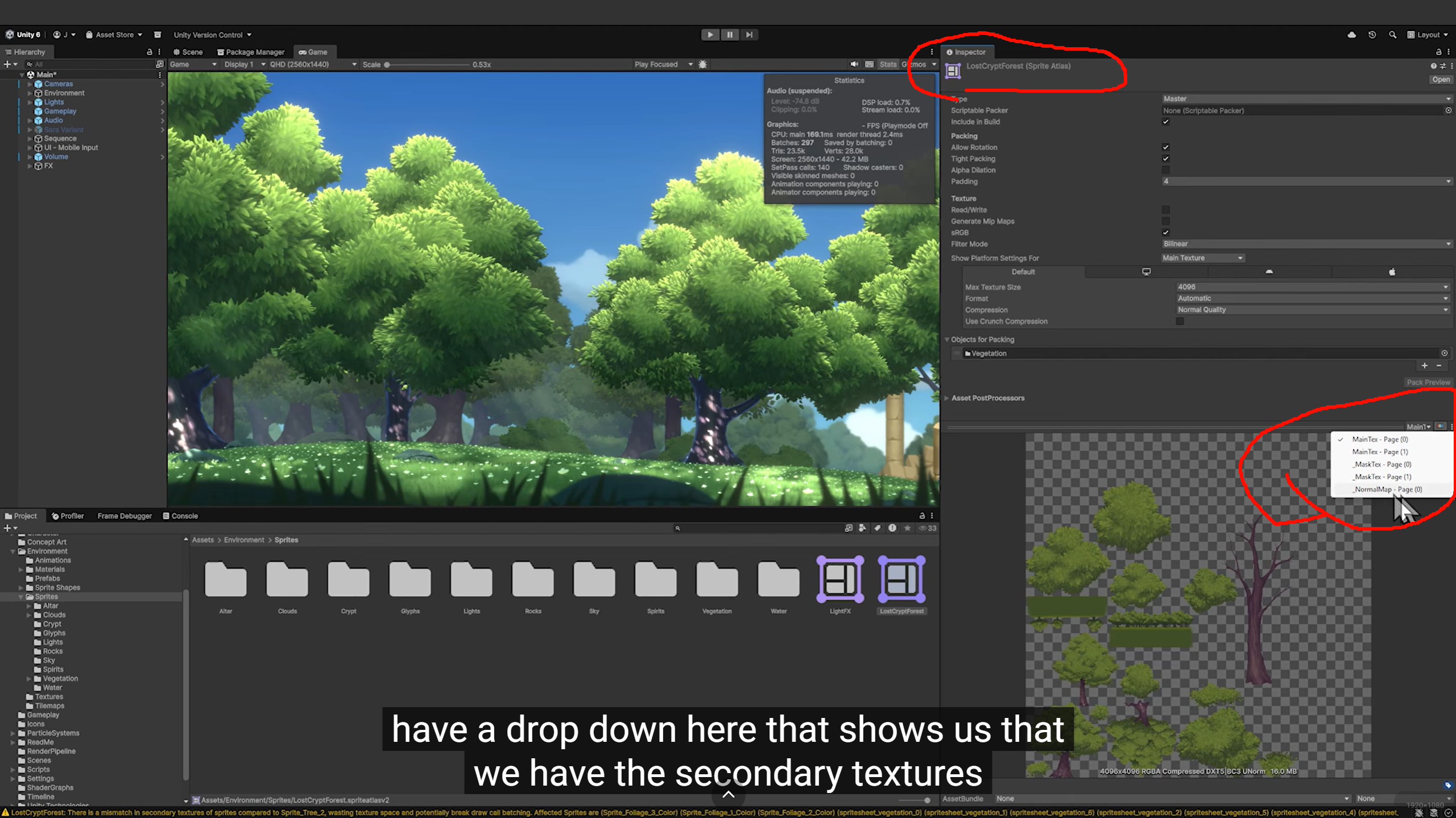Open the global search magnifier icon
1456x818 pixels.
[1392, 35]
